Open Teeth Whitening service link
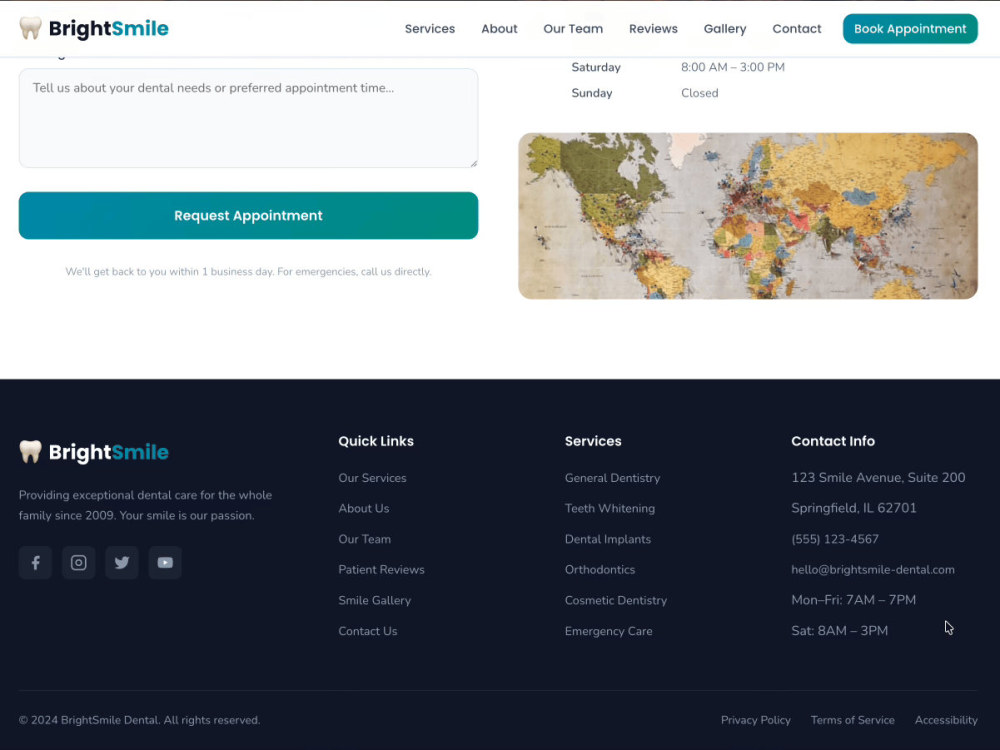Image resolution: width=1000 pixels, height=750 pixels. point(610,508)
